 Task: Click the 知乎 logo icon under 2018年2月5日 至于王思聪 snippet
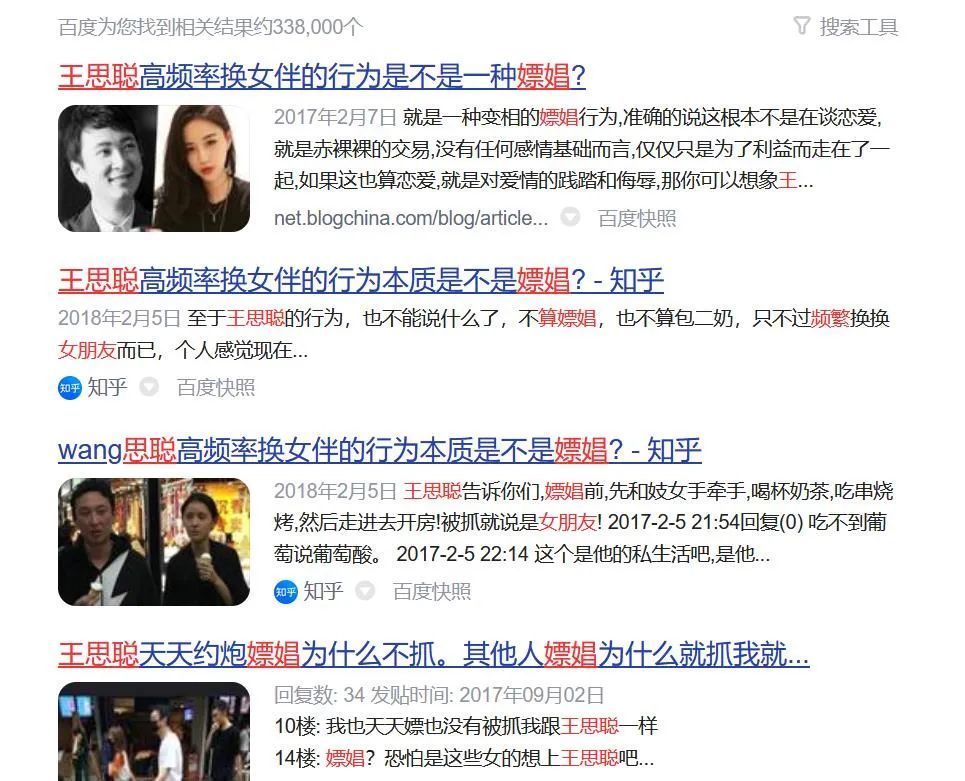click(x=70, y=388)
